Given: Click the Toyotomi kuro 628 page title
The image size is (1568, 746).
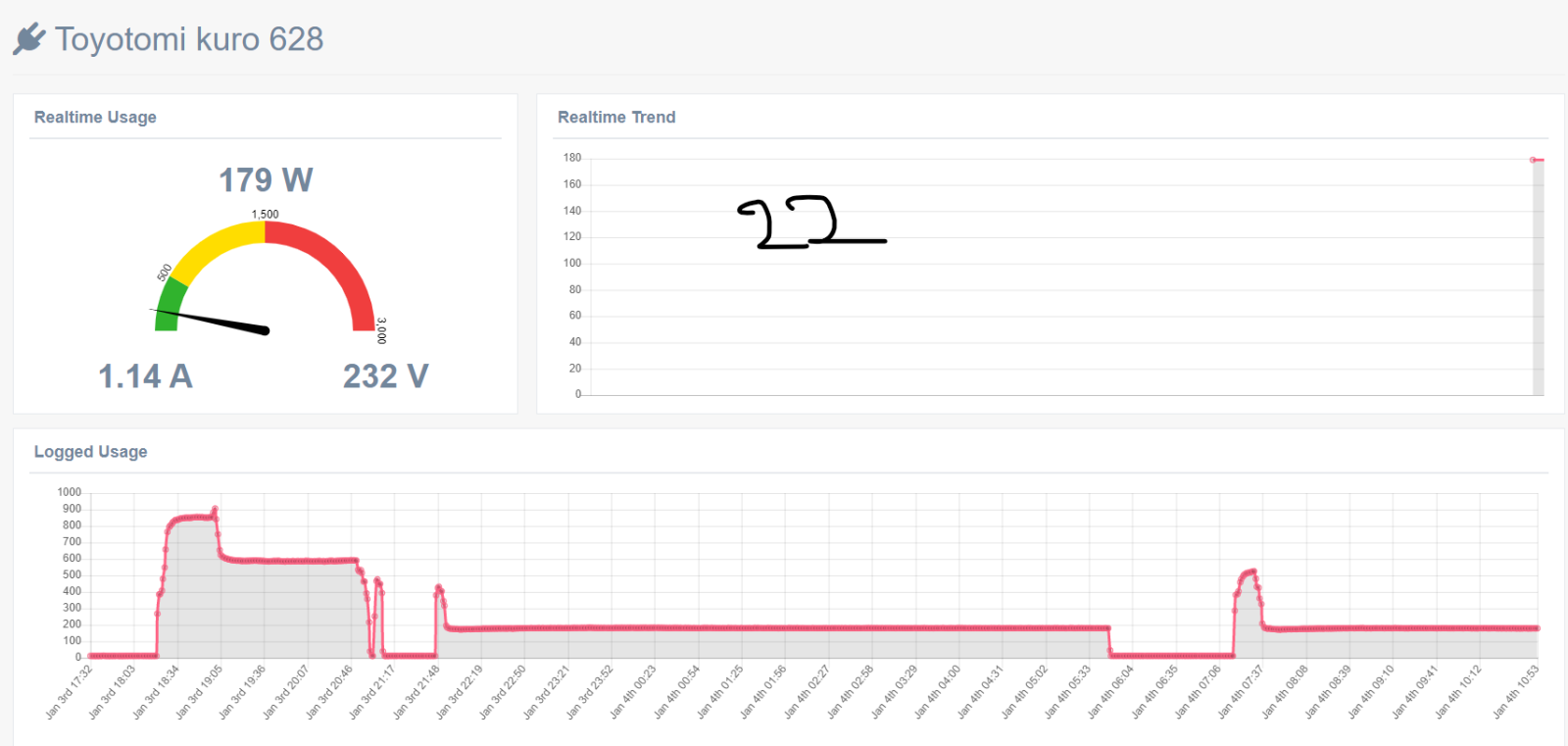Looking at the screenshot, I should (x=189, y=39).
